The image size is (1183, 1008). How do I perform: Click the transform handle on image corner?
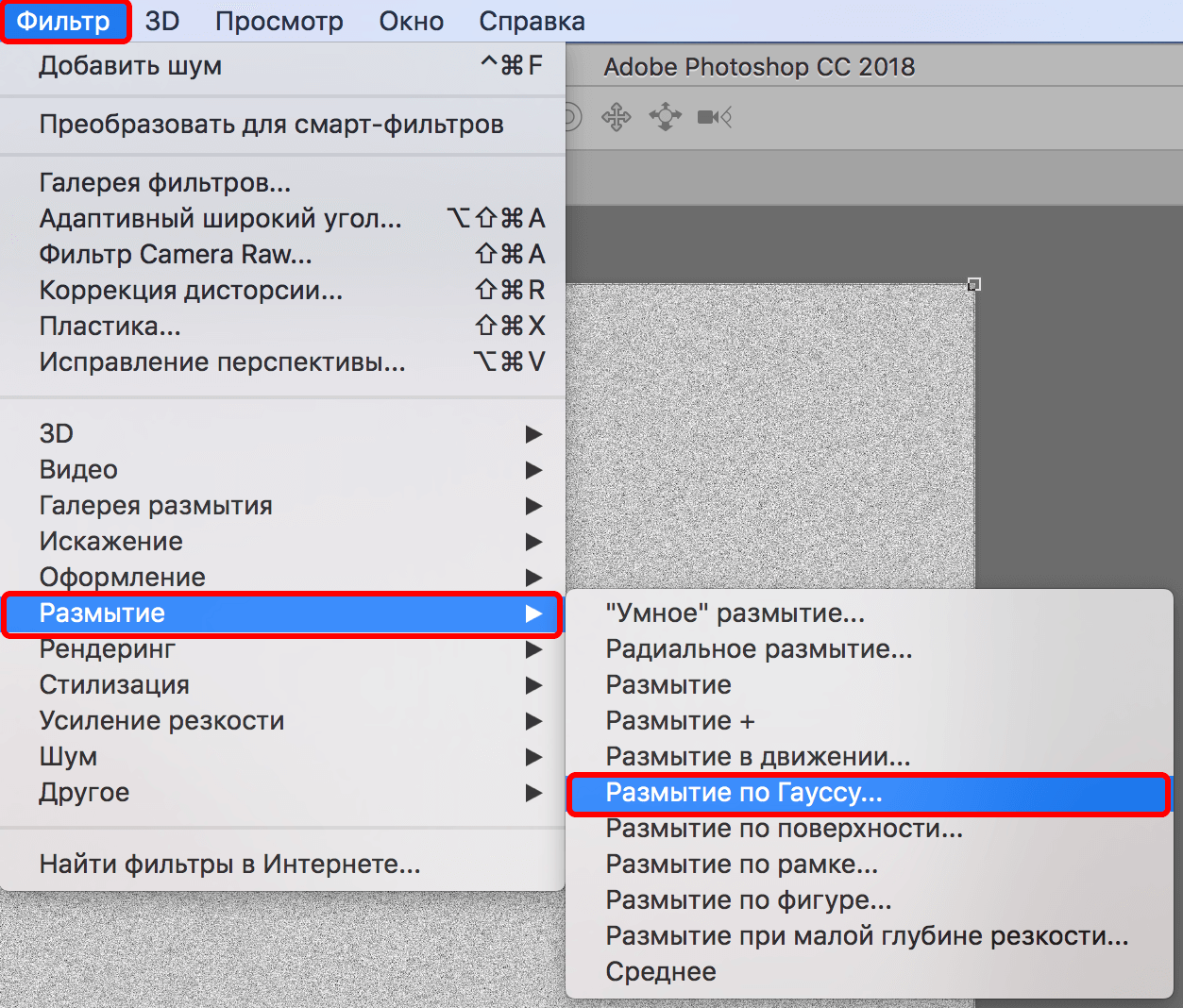974,283
